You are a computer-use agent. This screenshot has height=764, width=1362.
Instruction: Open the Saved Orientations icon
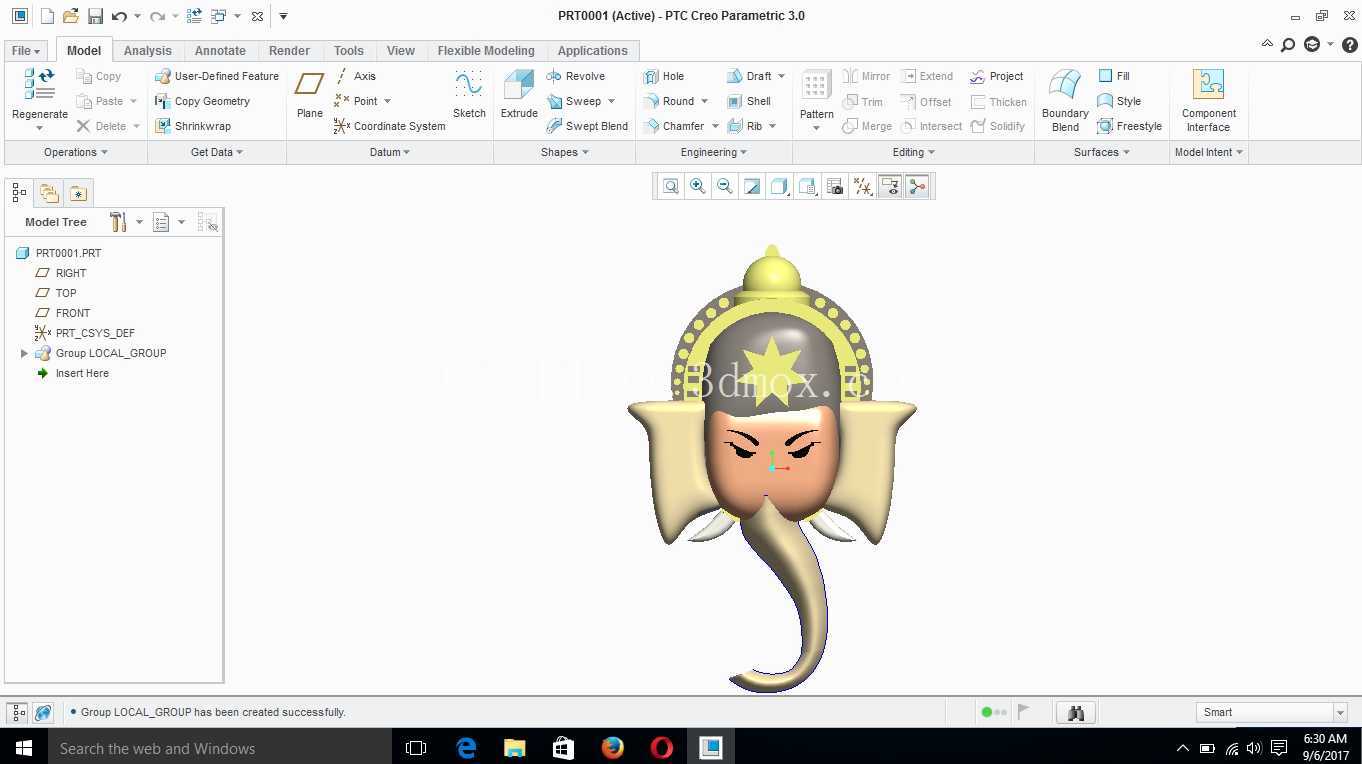point(807,186)
